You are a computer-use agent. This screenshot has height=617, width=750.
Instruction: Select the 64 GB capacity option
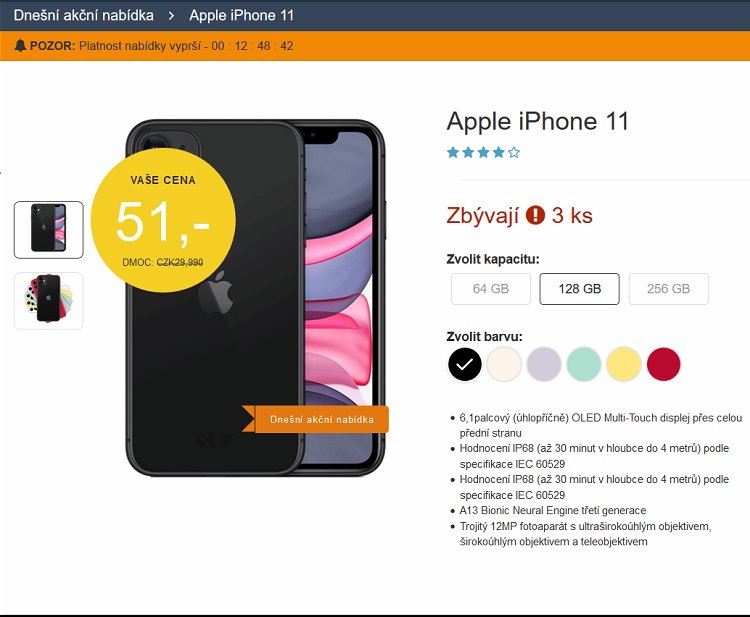click(491, 289)
